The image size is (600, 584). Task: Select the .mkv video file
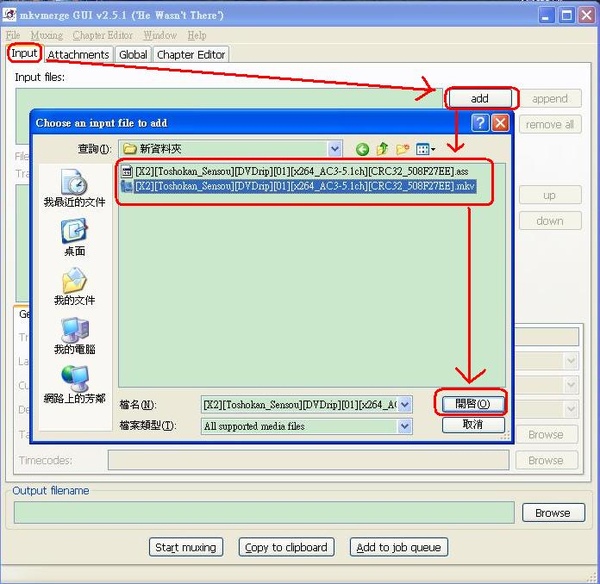point(298,186)
